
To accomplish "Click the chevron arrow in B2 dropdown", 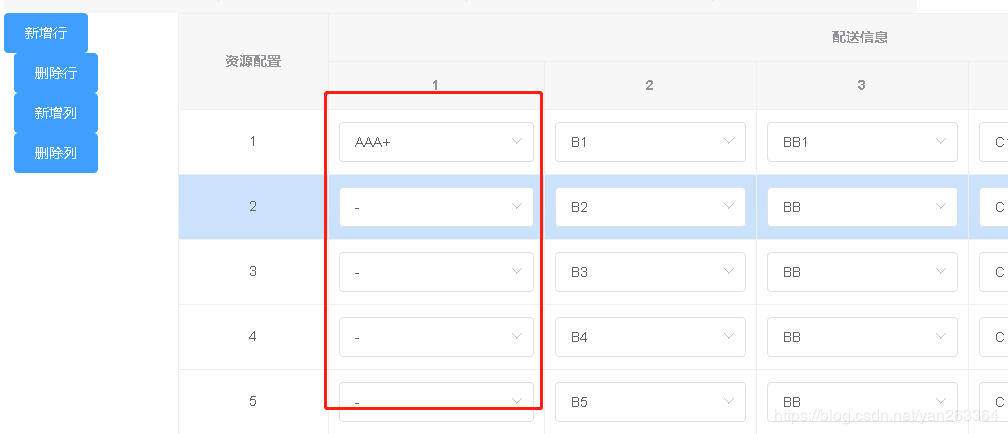I will [729, 207].
